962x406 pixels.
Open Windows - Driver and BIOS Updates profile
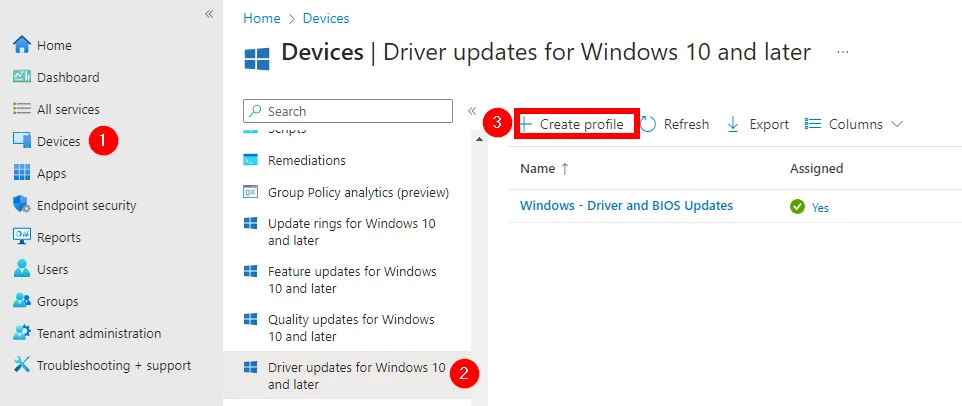pyautogui.click(x=626, y=206)
